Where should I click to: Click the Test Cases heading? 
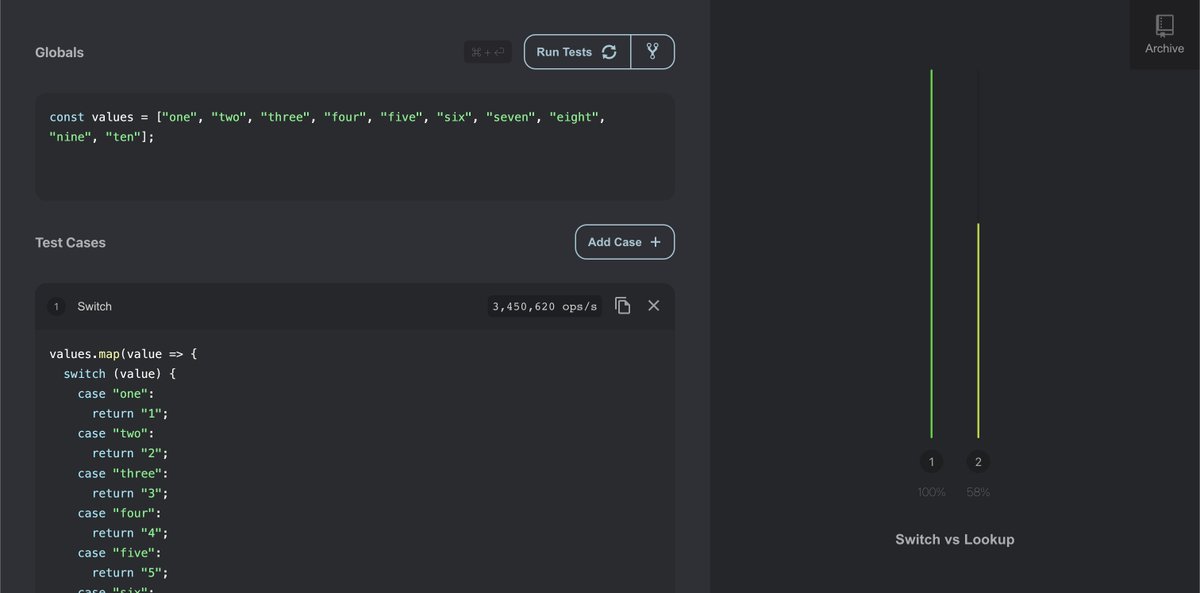coord(70,242)
